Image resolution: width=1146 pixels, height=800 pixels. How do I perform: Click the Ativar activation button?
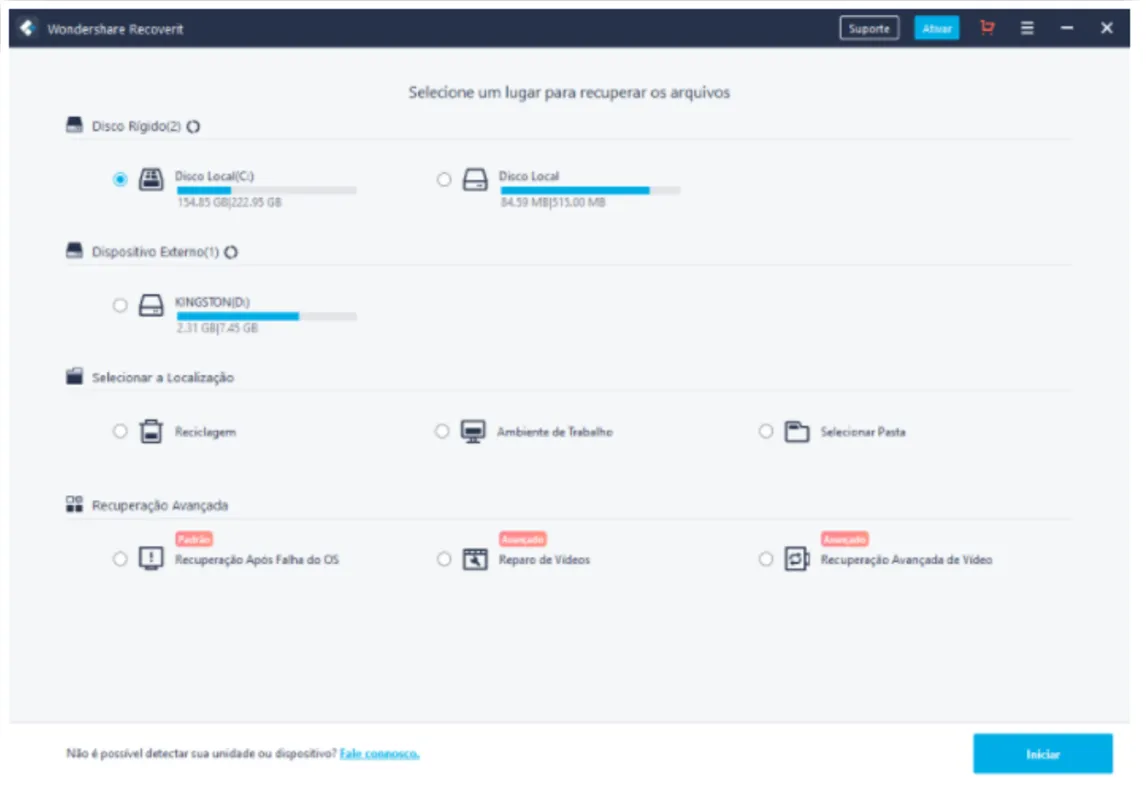(936, 28)
